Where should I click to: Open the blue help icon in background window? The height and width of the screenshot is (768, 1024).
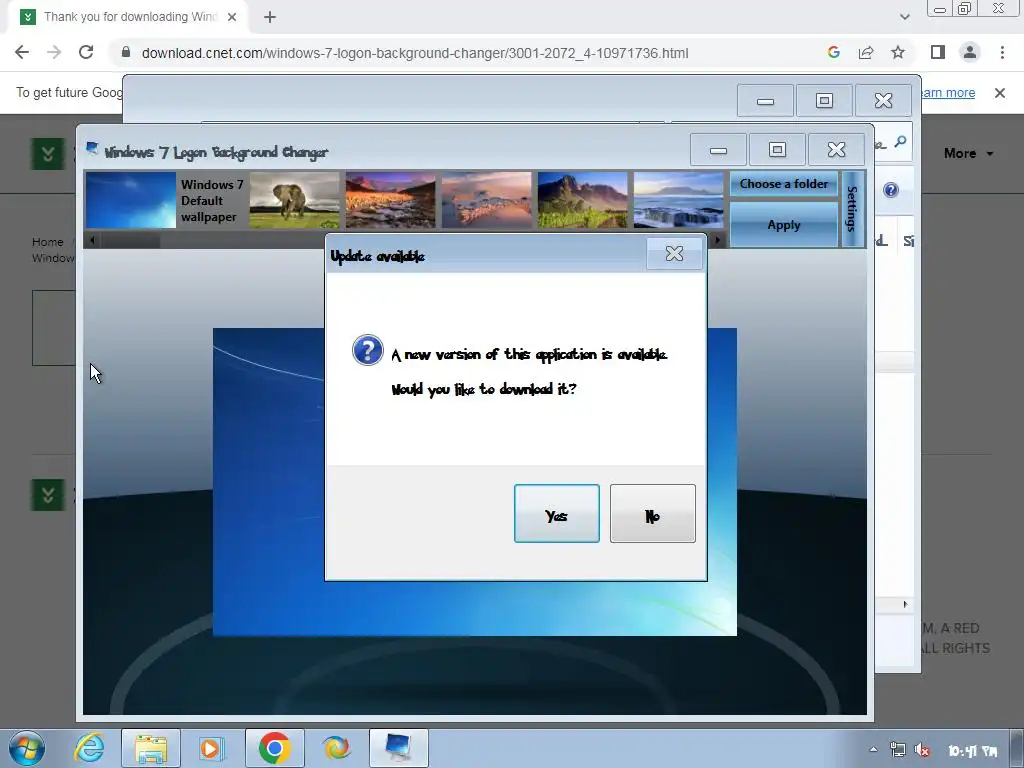click(x=891, y=190)
